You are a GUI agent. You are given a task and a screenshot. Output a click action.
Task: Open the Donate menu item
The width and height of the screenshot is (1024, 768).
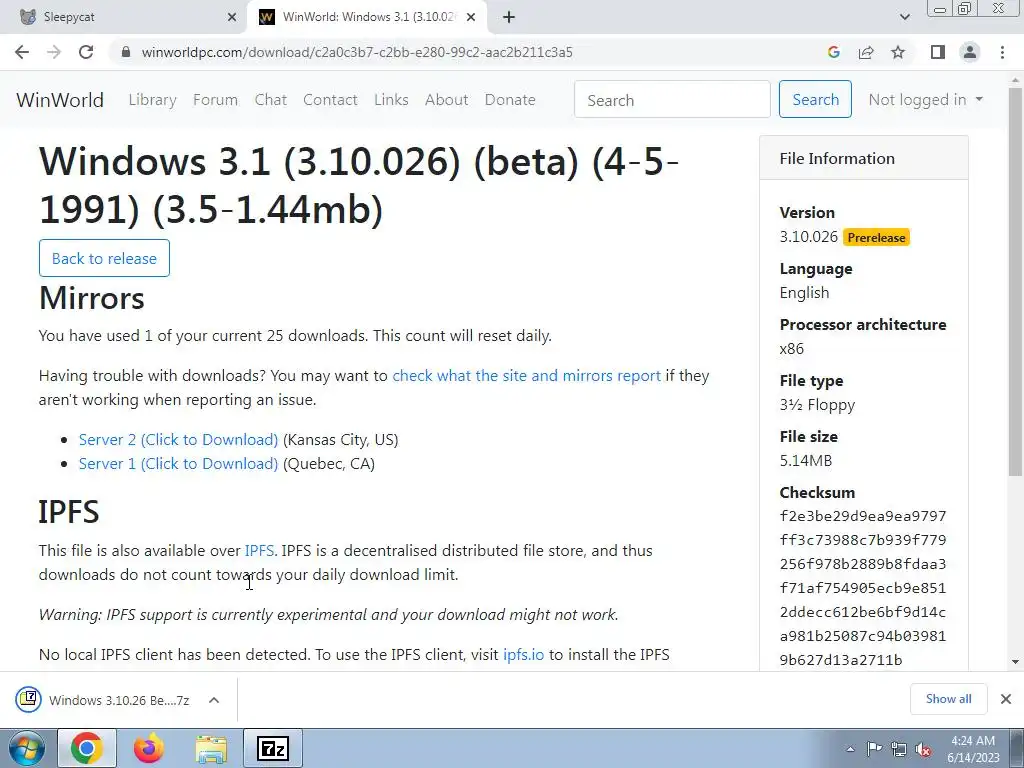(510, 100)
